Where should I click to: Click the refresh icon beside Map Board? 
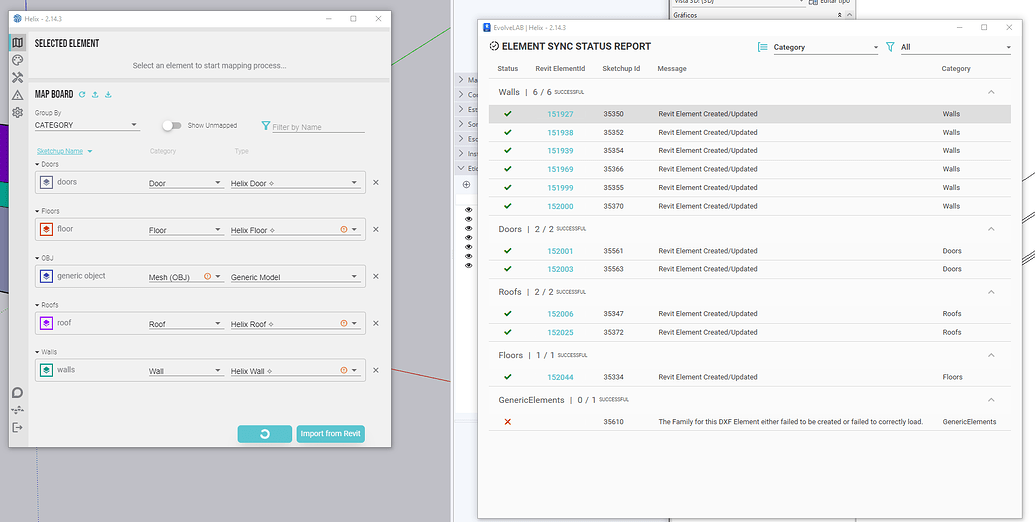[82, 95]
